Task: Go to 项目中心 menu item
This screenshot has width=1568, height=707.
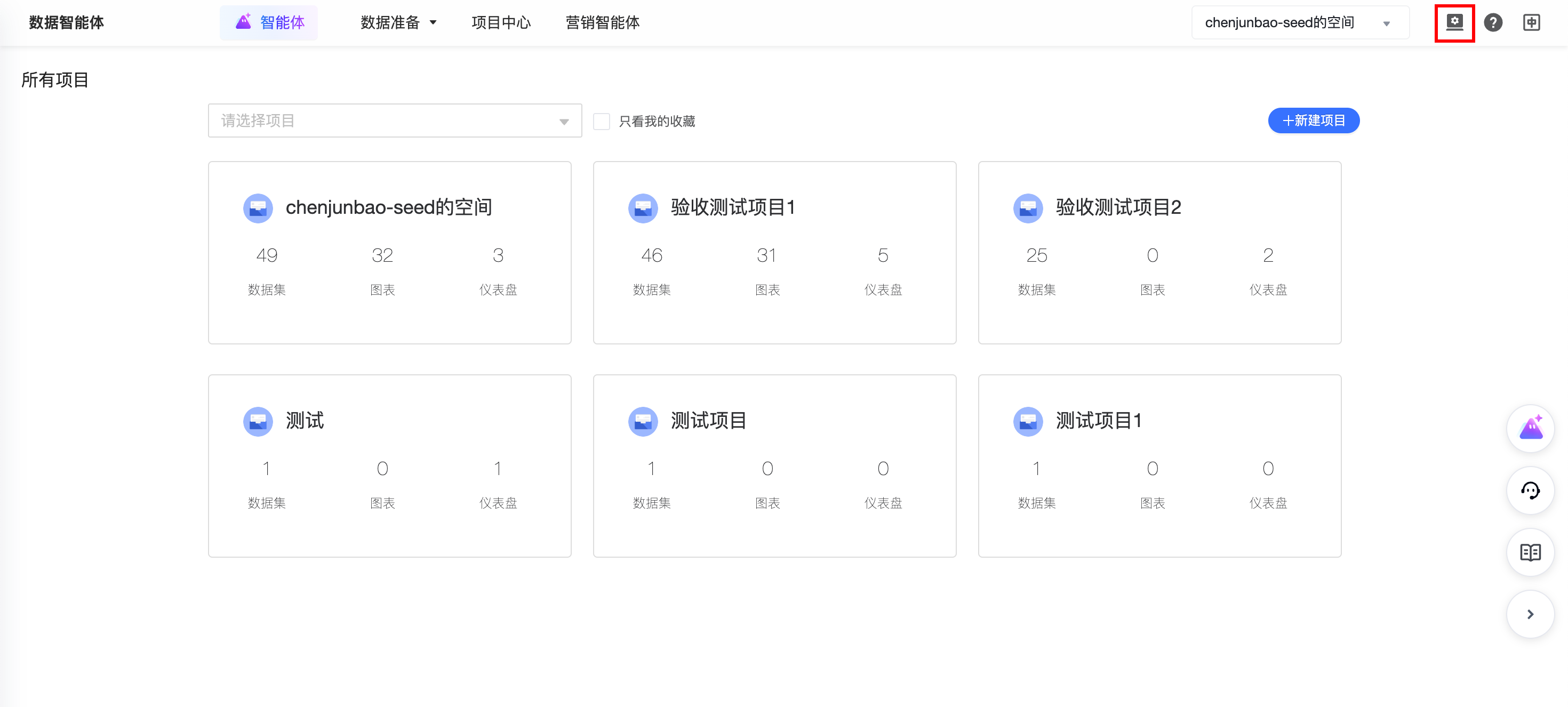Action: (x=501, y=22)
